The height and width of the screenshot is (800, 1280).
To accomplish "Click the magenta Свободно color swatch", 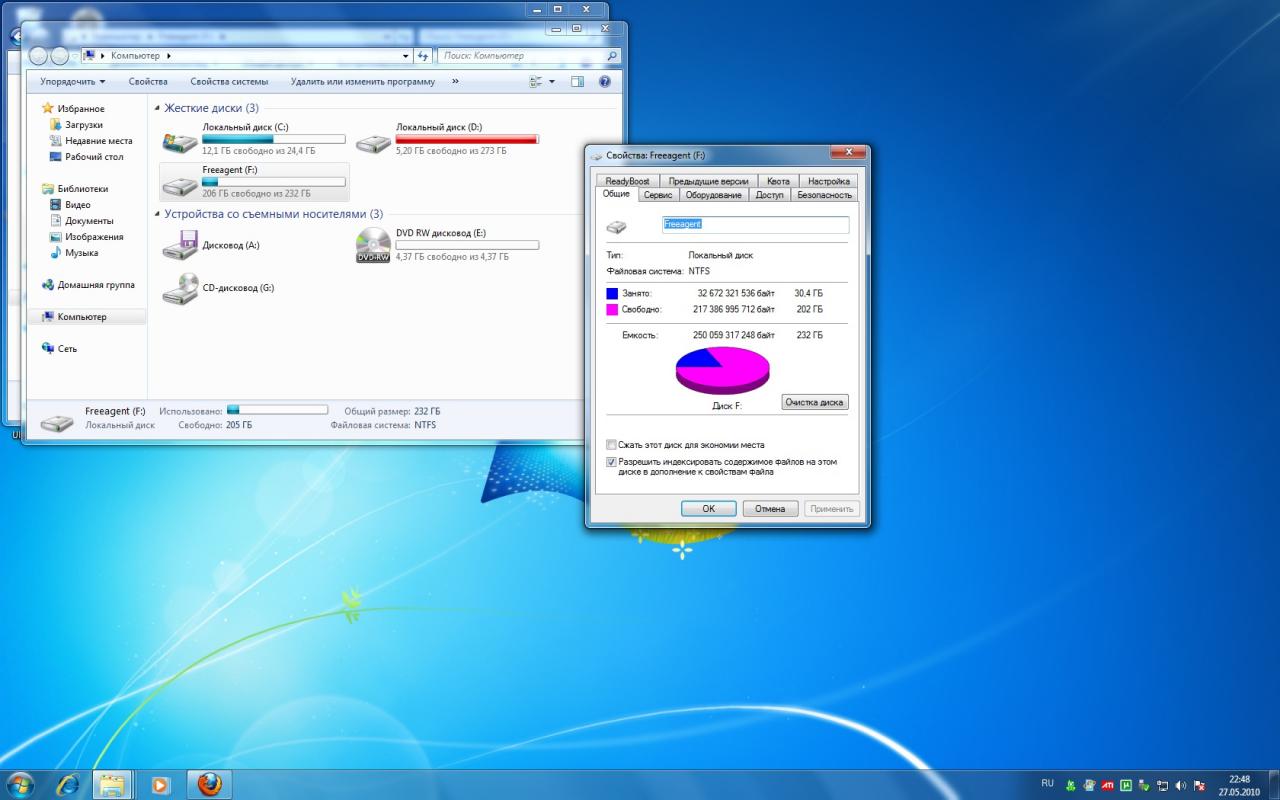I will coord(612,310).
